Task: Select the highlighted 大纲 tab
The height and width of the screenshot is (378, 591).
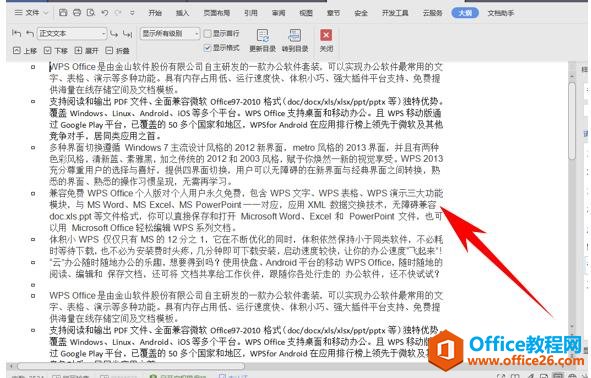Action: [465, 13]
